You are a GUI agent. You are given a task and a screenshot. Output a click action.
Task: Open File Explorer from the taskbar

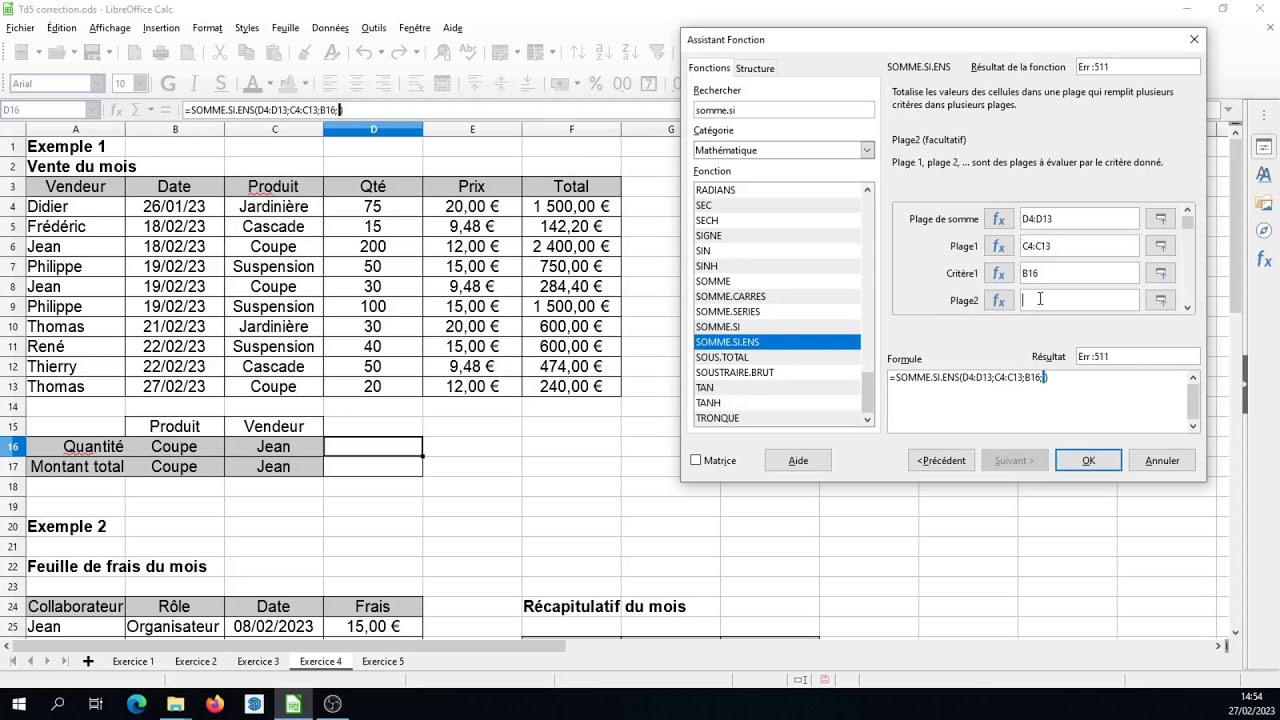[176, 704]
